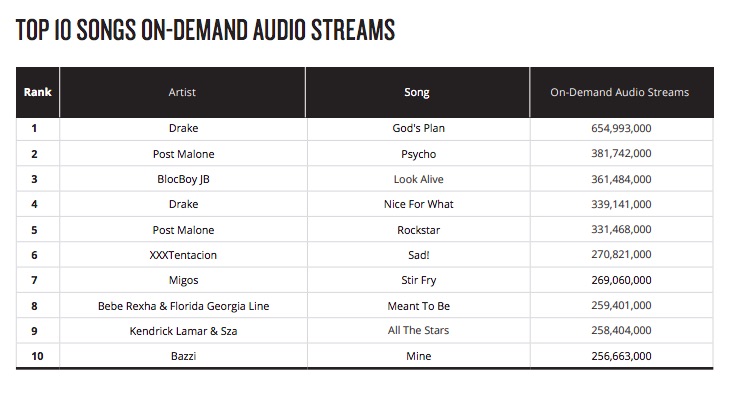The image size is (731, 394).
Task: Select the rank 10 number cell
Action: point(37,356)
